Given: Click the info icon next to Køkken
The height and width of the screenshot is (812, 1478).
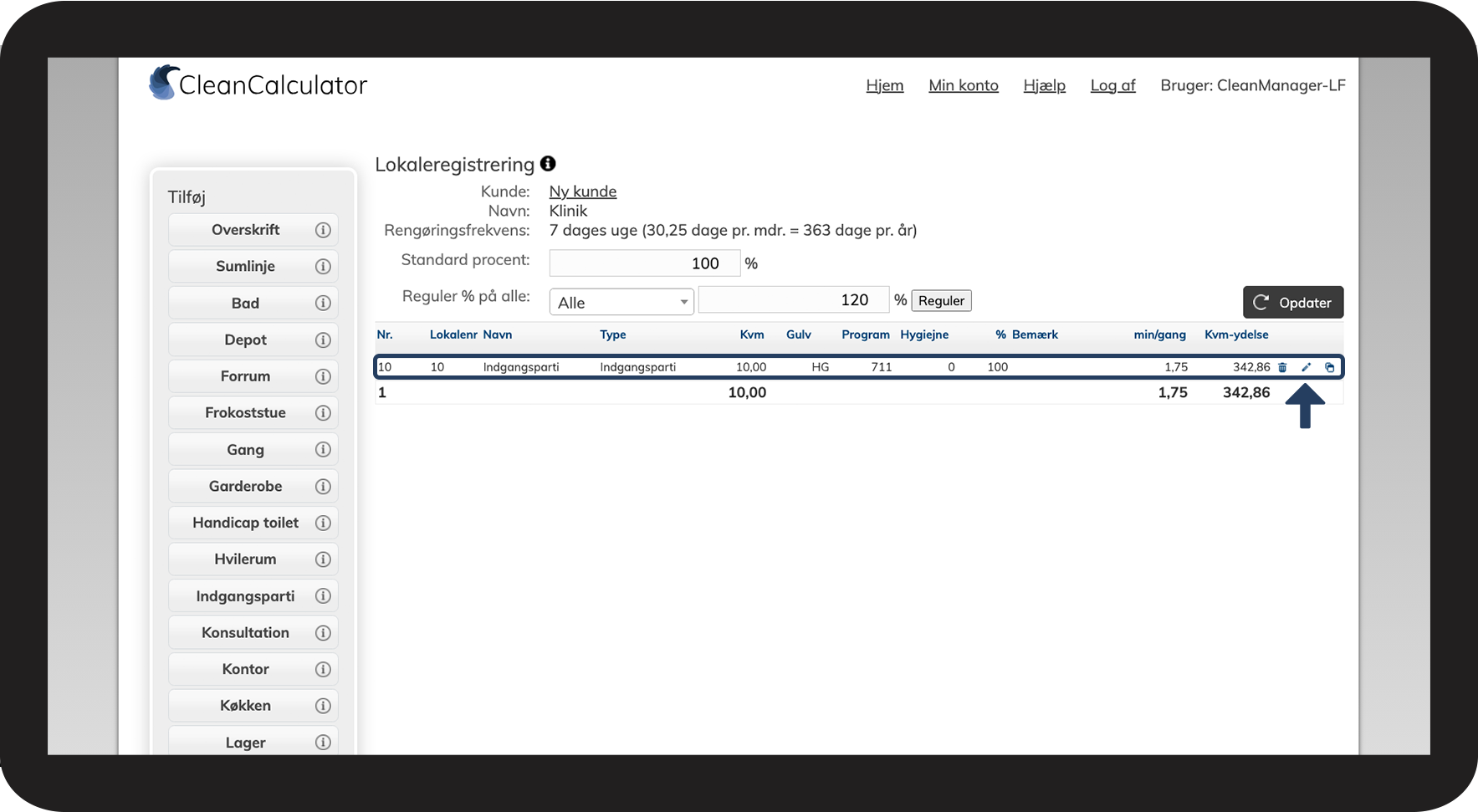Looking at the screenshot, I should tap(323, 706).
